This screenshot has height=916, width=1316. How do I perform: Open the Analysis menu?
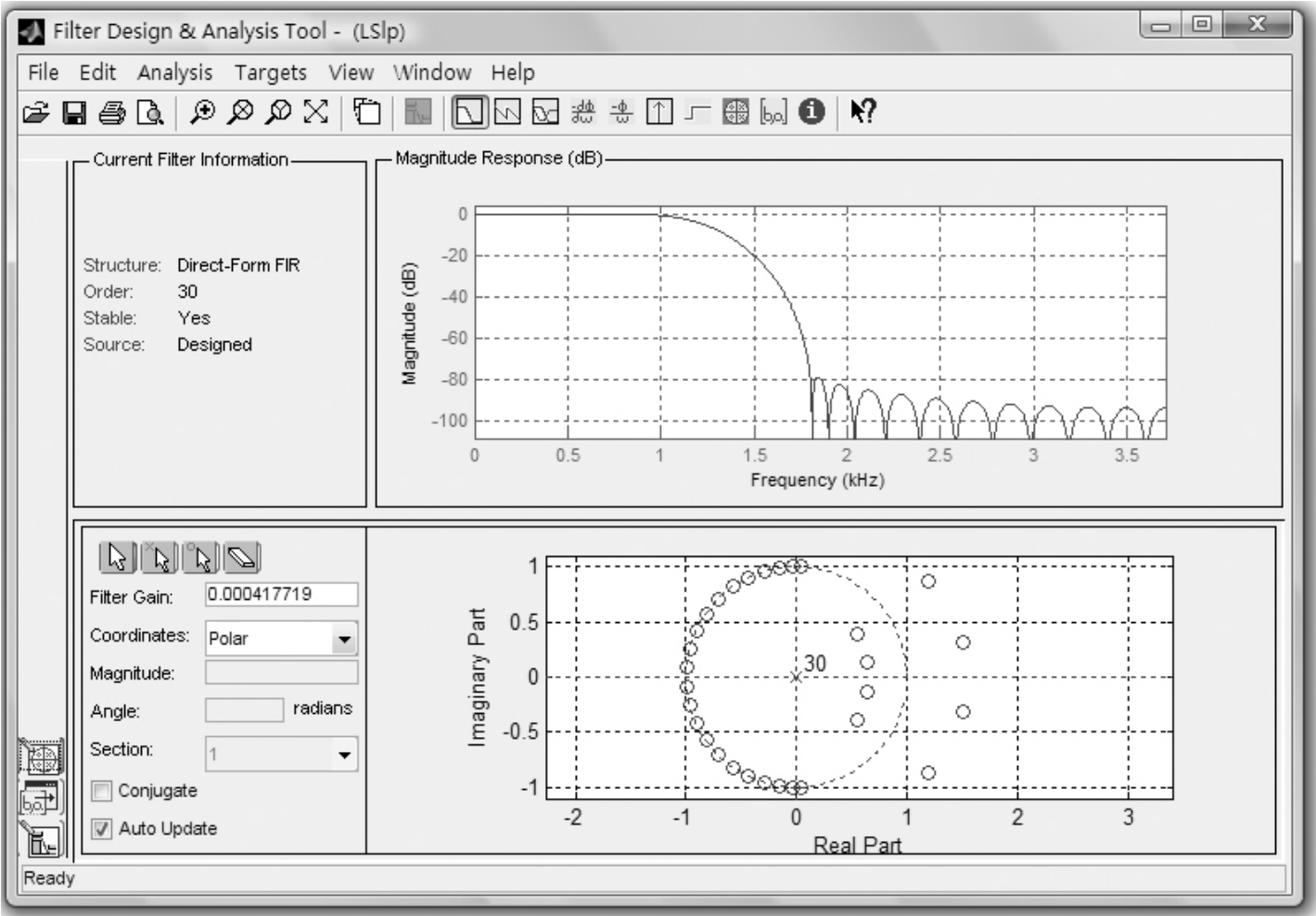pos(174,72)
